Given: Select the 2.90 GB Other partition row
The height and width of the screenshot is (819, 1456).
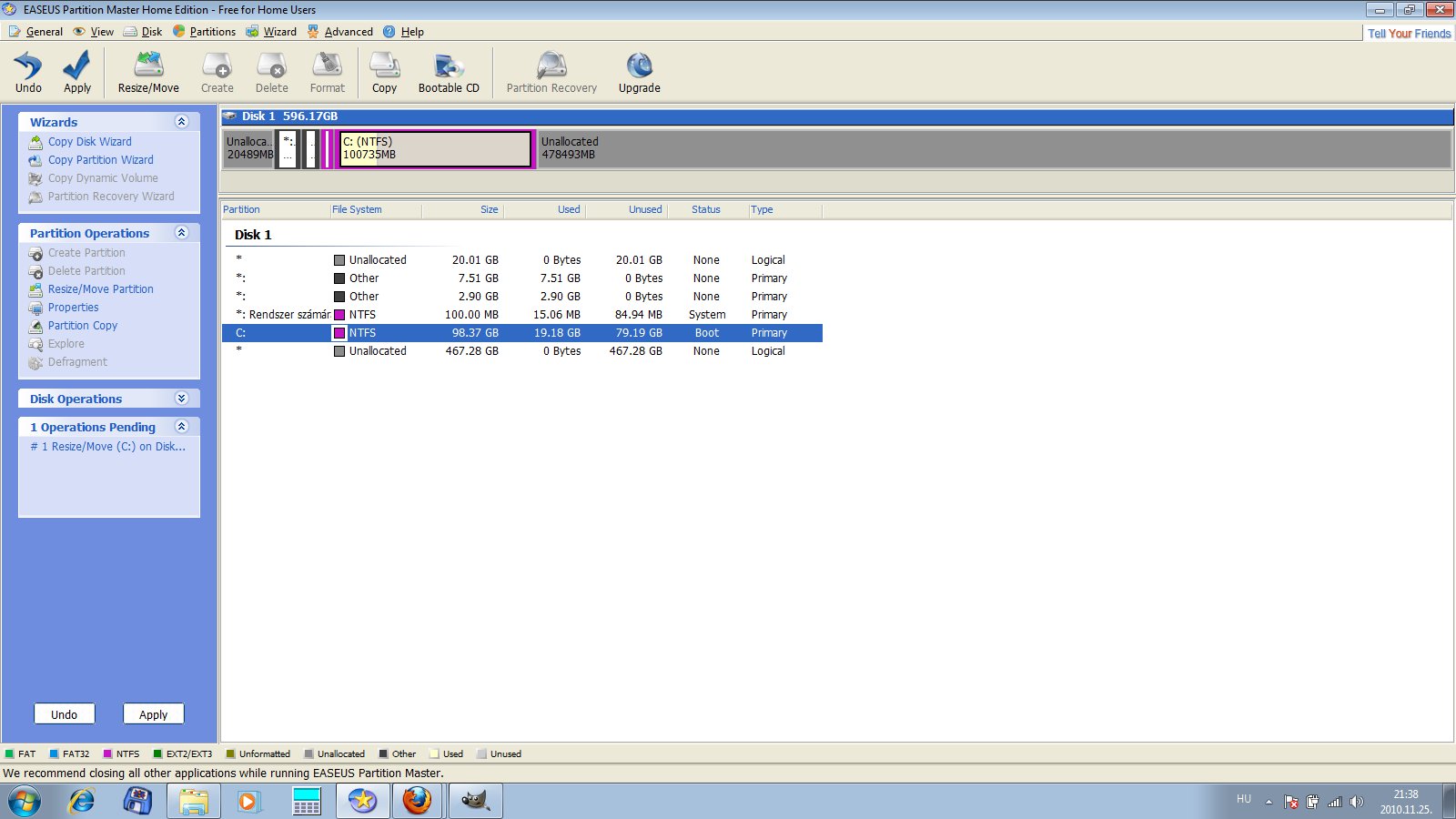Looking at the screenshot, I should [522, 297].
